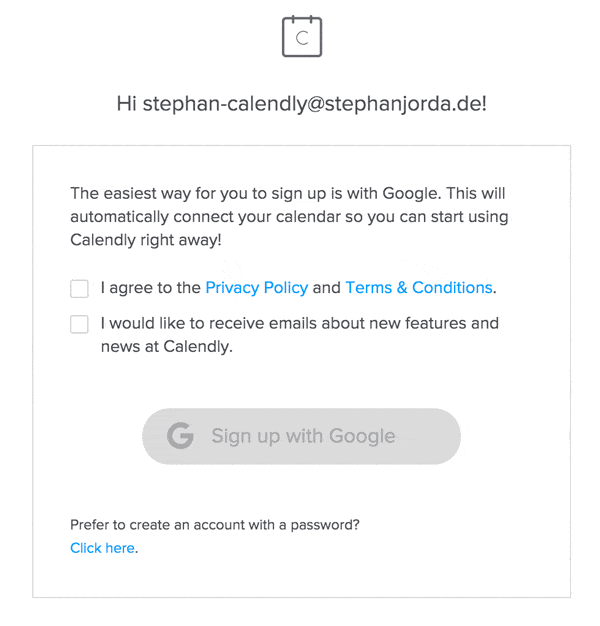
Task: Click the letter C inside the logo
Action: [x=302, y=38]
